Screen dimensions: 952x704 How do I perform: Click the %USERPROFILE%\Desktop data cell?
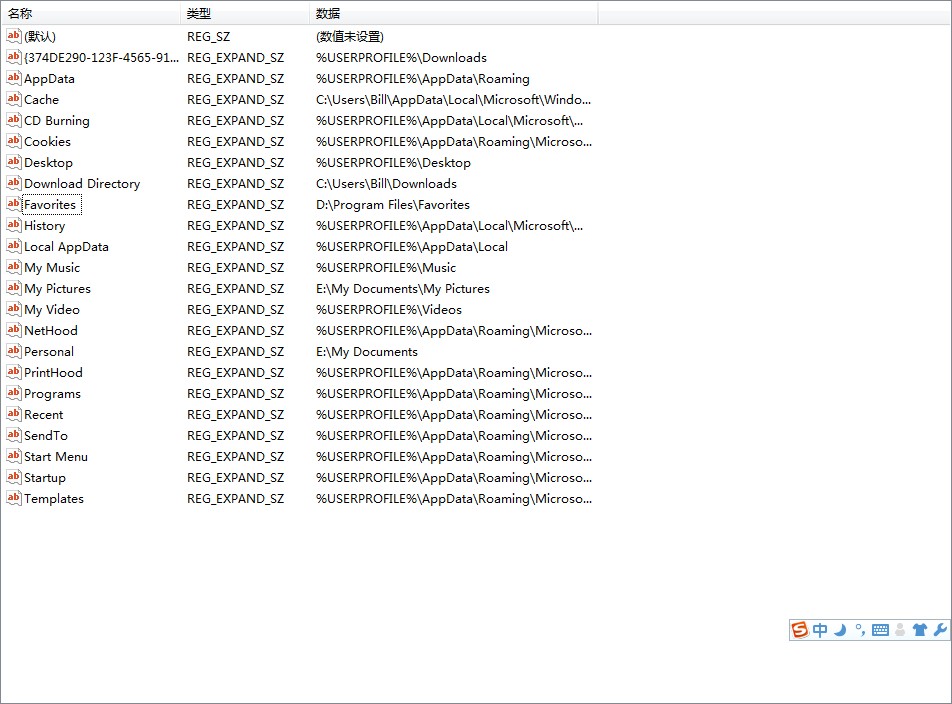click(393, 163)
